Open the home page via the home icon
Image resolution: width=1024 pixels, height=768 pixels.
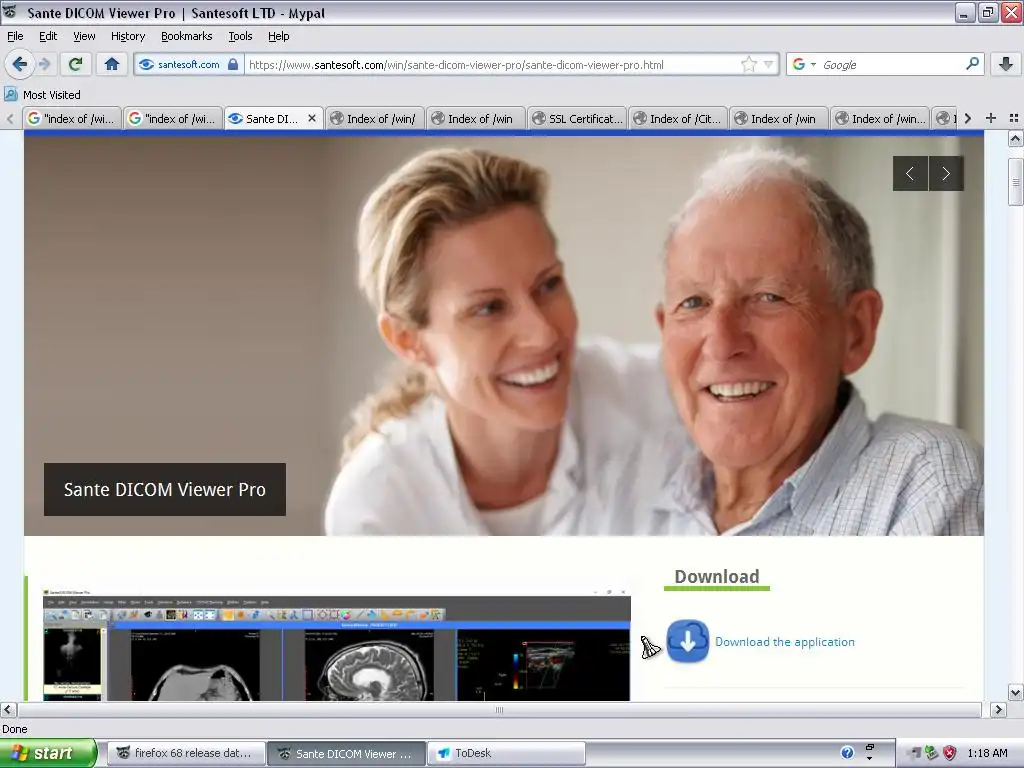coord(112,64)
